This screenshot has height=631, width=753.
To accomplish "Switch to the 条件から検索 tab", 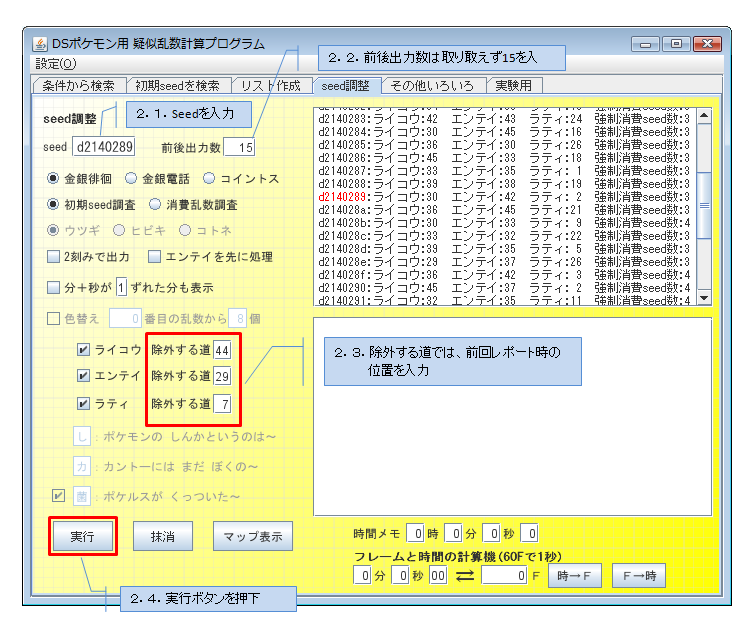I will tap(79, 86).
